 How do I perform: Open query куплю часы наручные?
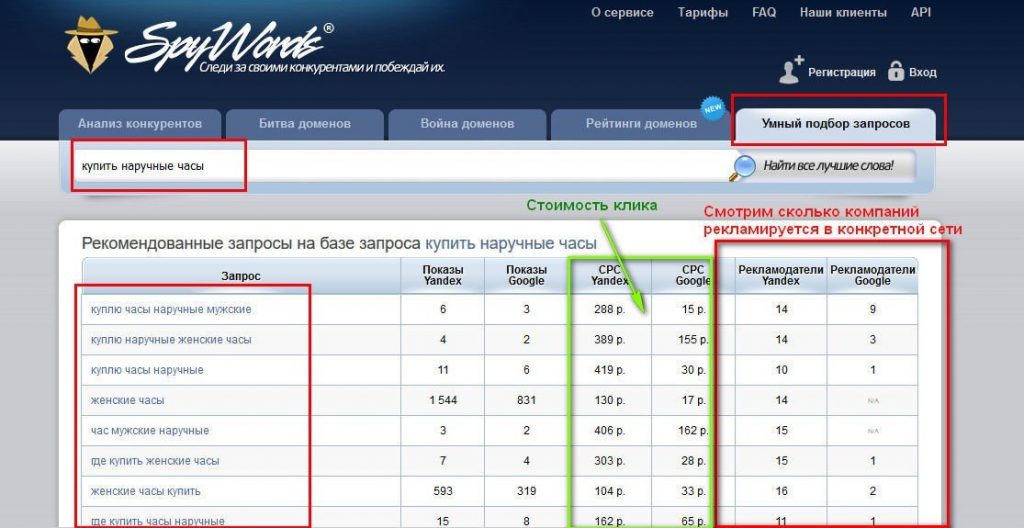coord(147,370)
